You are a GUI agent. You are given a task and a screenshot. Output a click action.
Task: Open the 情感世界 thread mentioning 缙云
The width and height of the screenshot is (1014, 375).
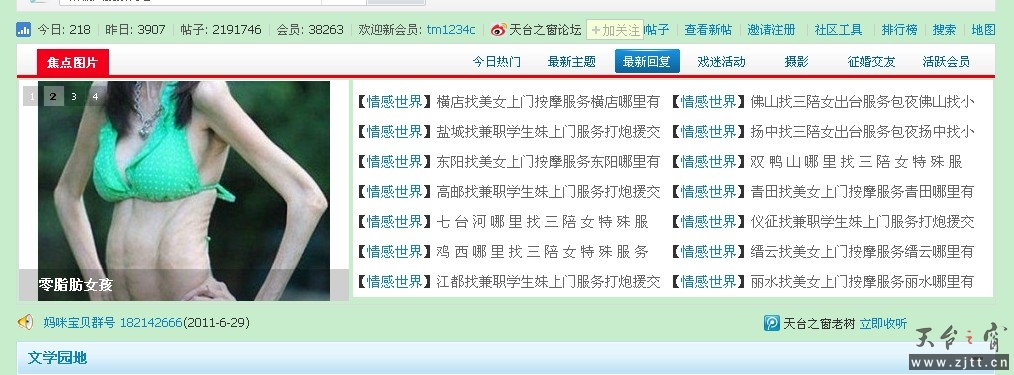click(862, 252)
